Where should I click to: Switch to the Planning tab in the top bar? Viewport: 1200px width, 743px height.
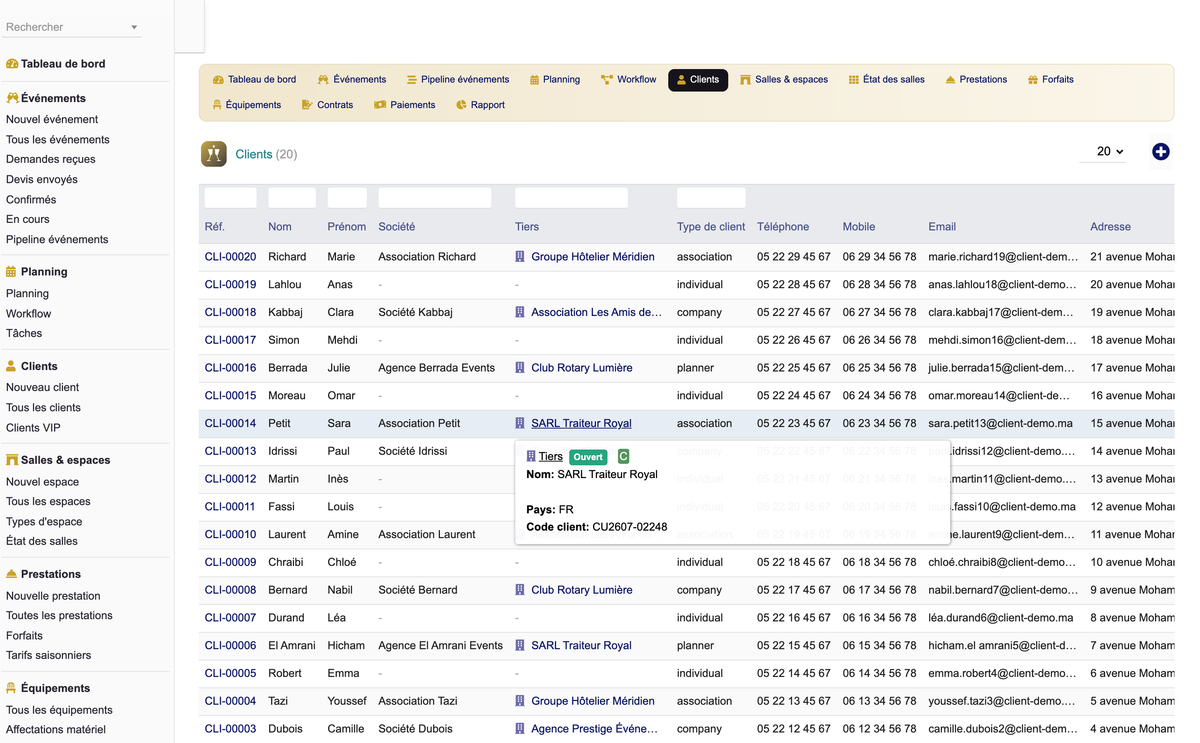coord(555,80)
